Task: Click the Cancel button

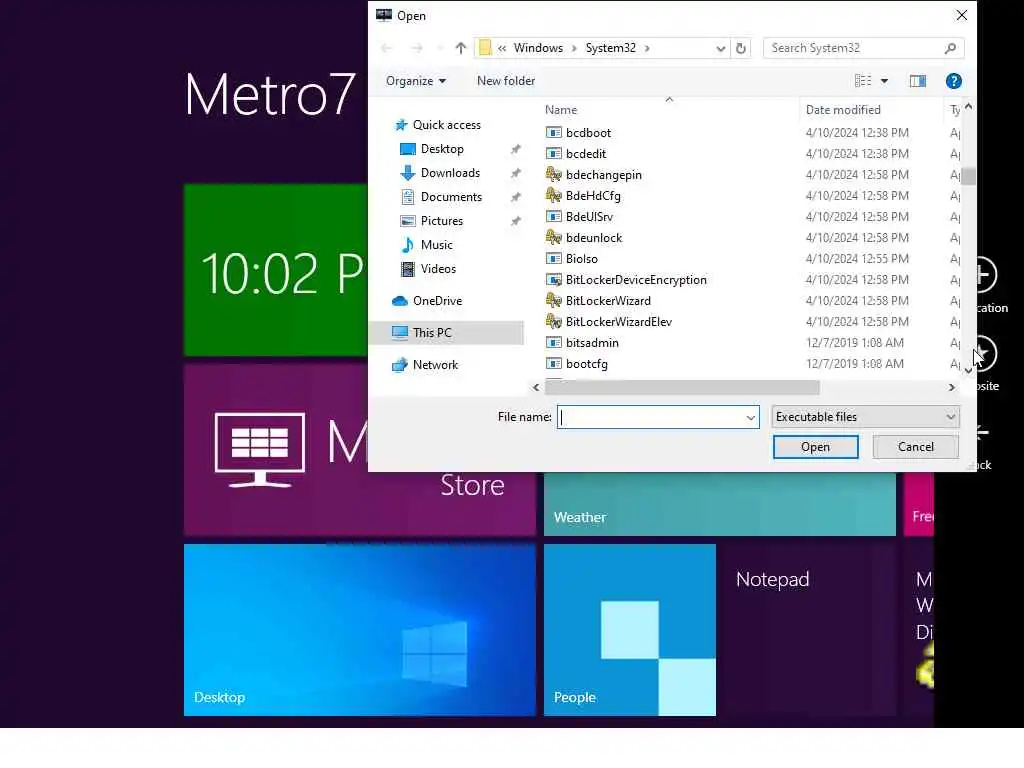Action: [916, 447]
